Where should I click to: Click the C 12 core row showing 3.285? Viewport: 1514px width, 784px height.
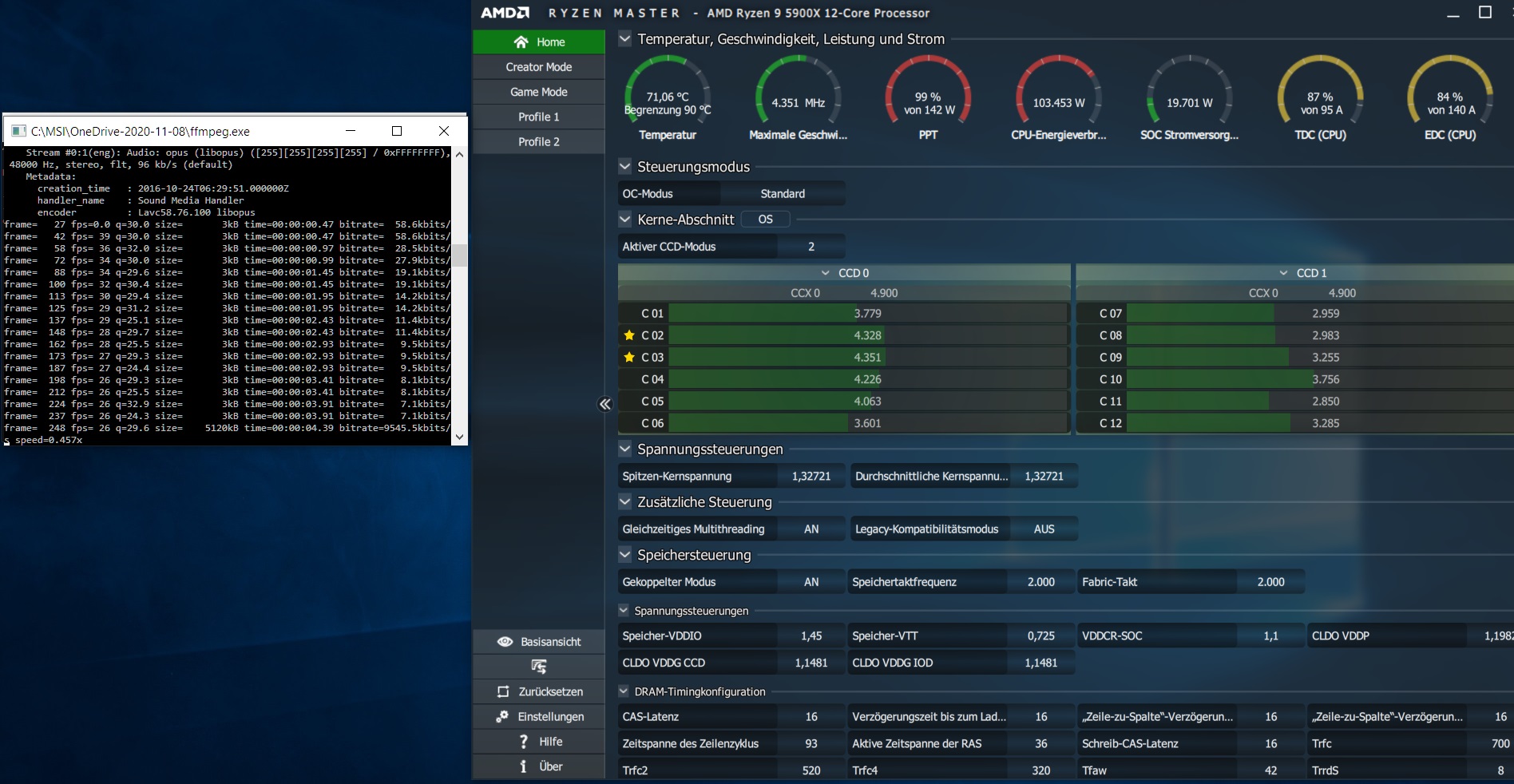pos(1296,423)
